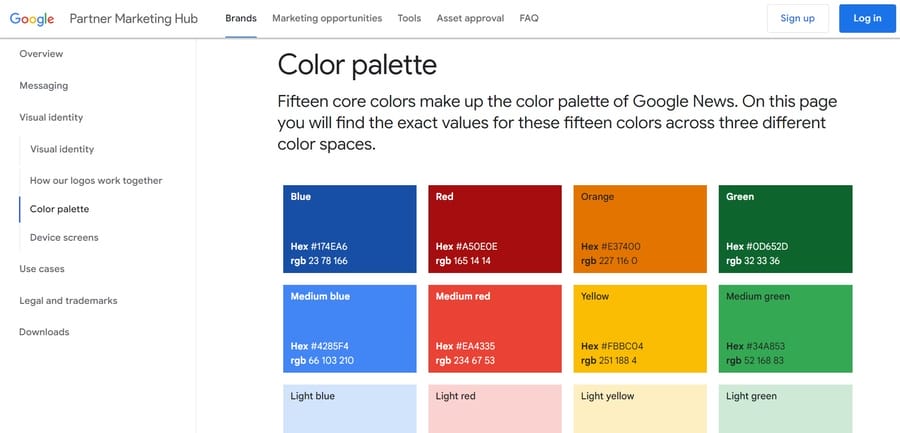The width and height of the screenshot is (900, 433).
Task: Click rgb value 32 33 36
Action: click(x=762, y=261)
